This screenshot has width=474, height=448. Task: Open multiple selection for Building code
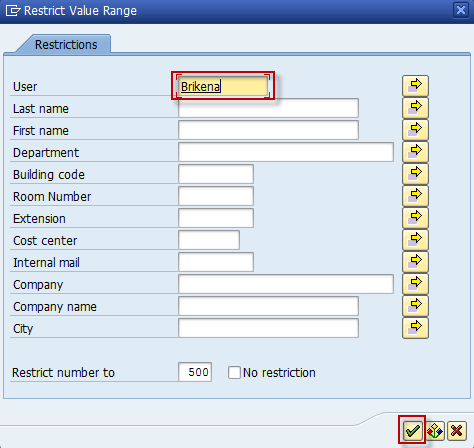(x=415, y=174)
